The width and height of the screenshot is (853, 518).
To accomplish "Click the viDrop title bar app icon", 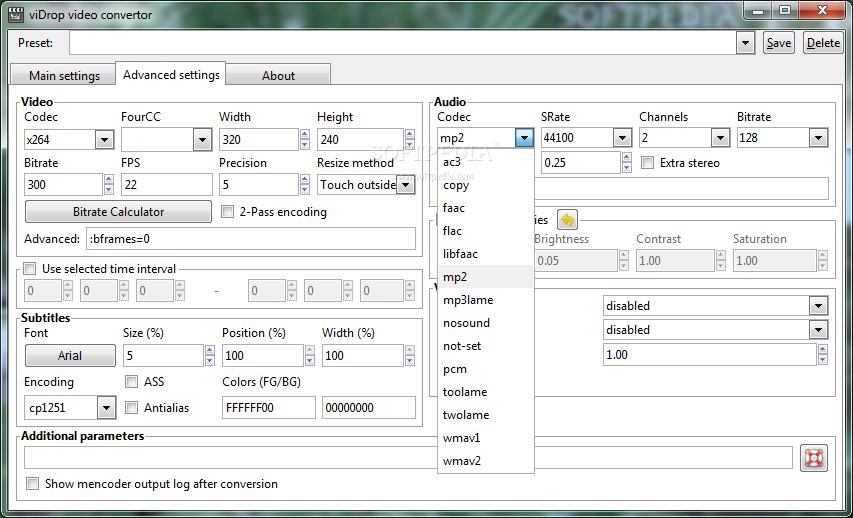I will 15,14.
